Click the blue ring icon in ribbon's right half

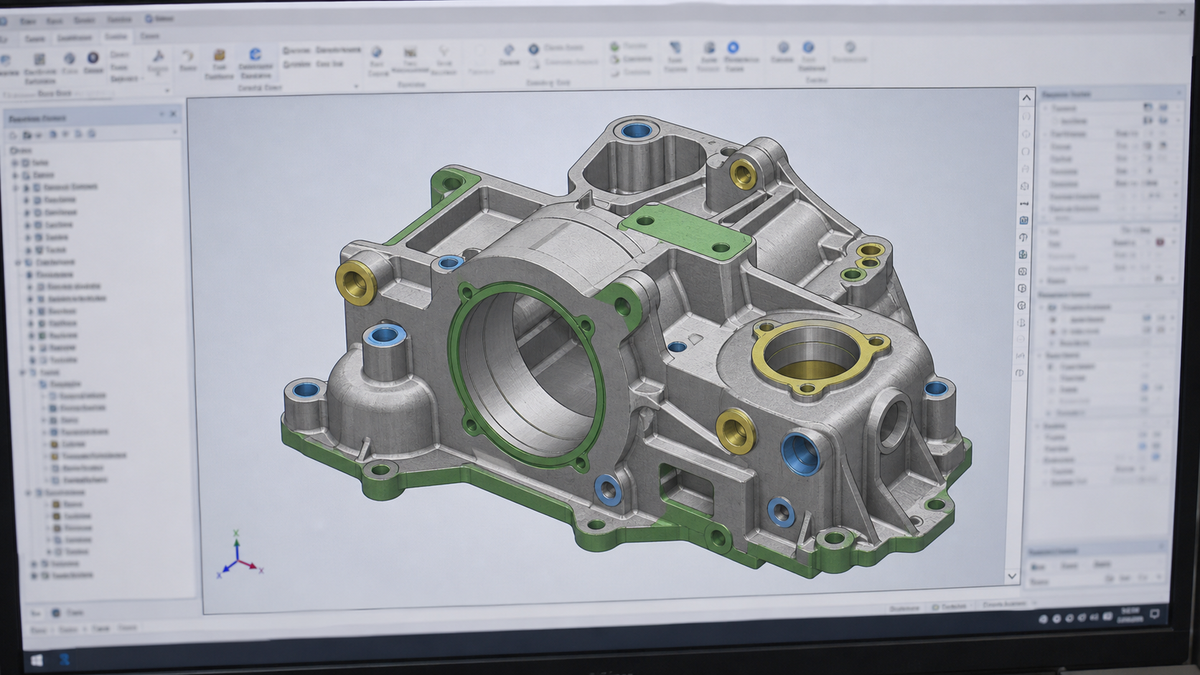click(733, 47)
